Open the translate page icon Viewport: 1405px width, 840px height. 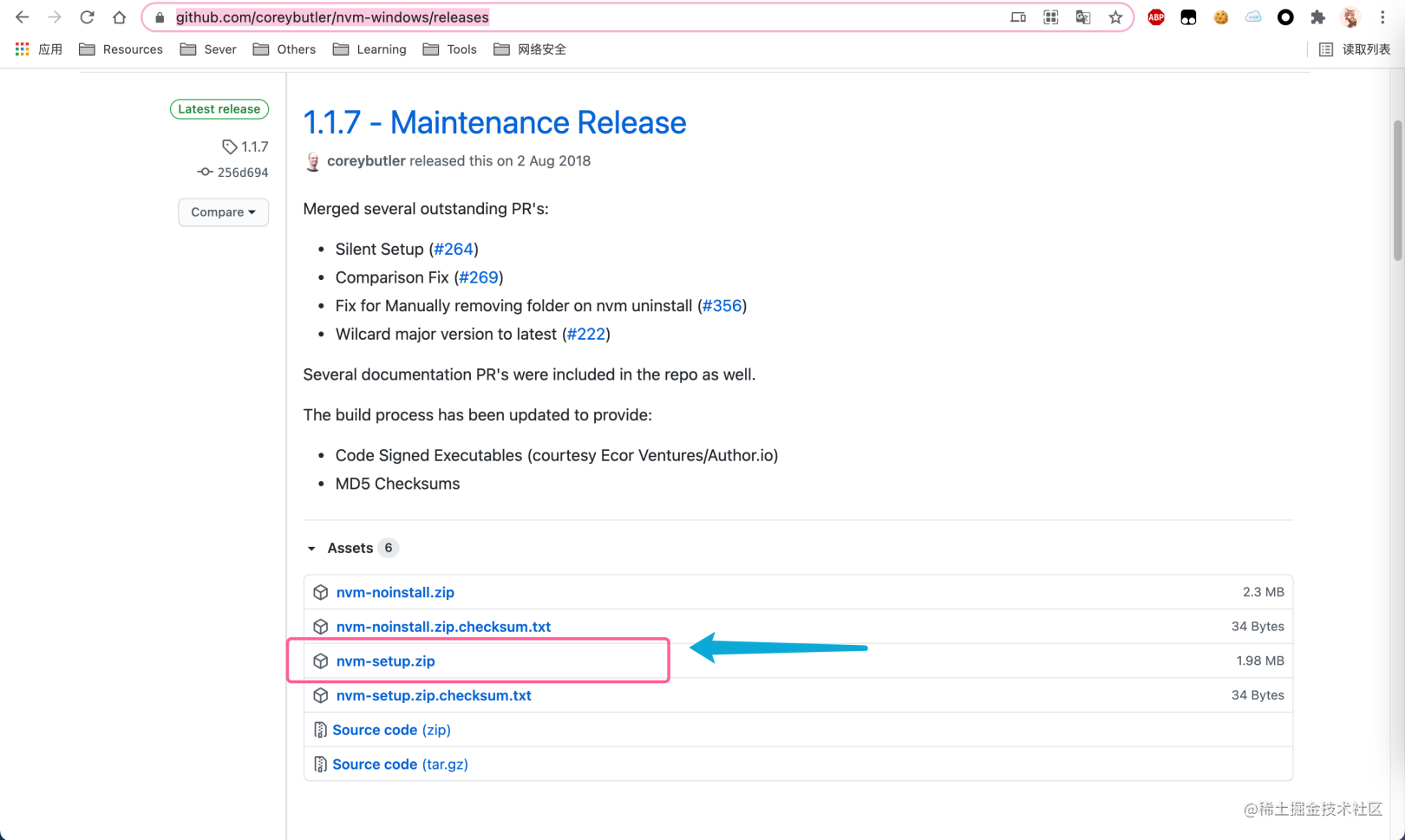(x=1083, y=17)
